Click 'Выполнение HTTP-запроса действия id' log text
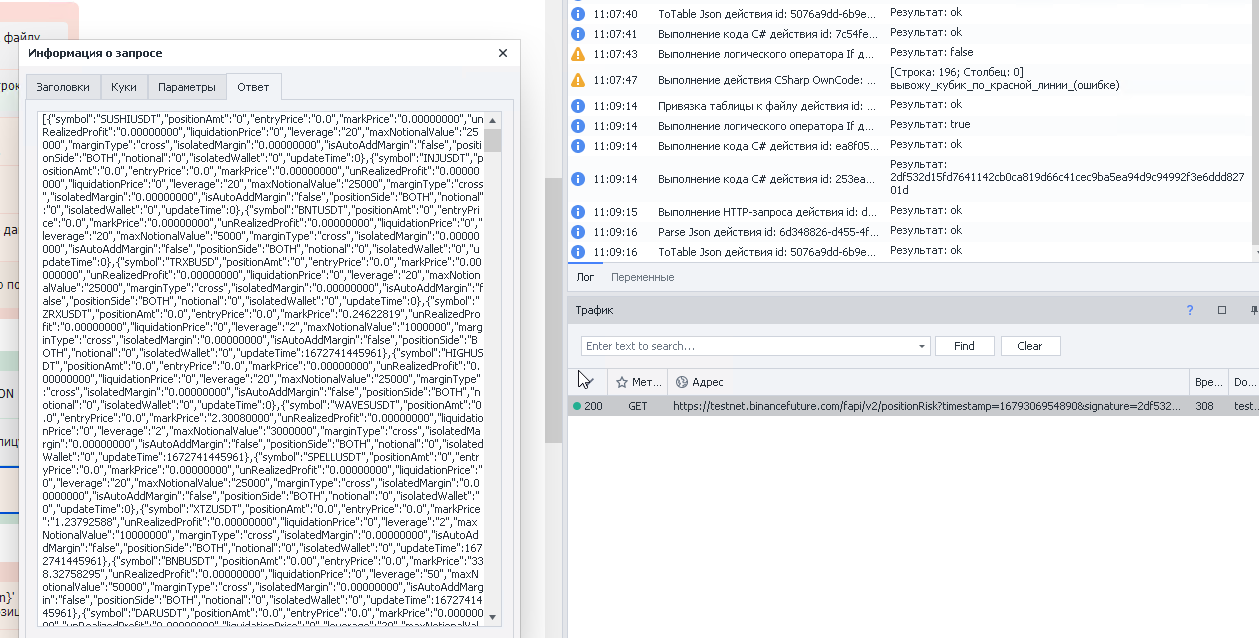Viewport: 1259px width, 638px height. (766, 212)
